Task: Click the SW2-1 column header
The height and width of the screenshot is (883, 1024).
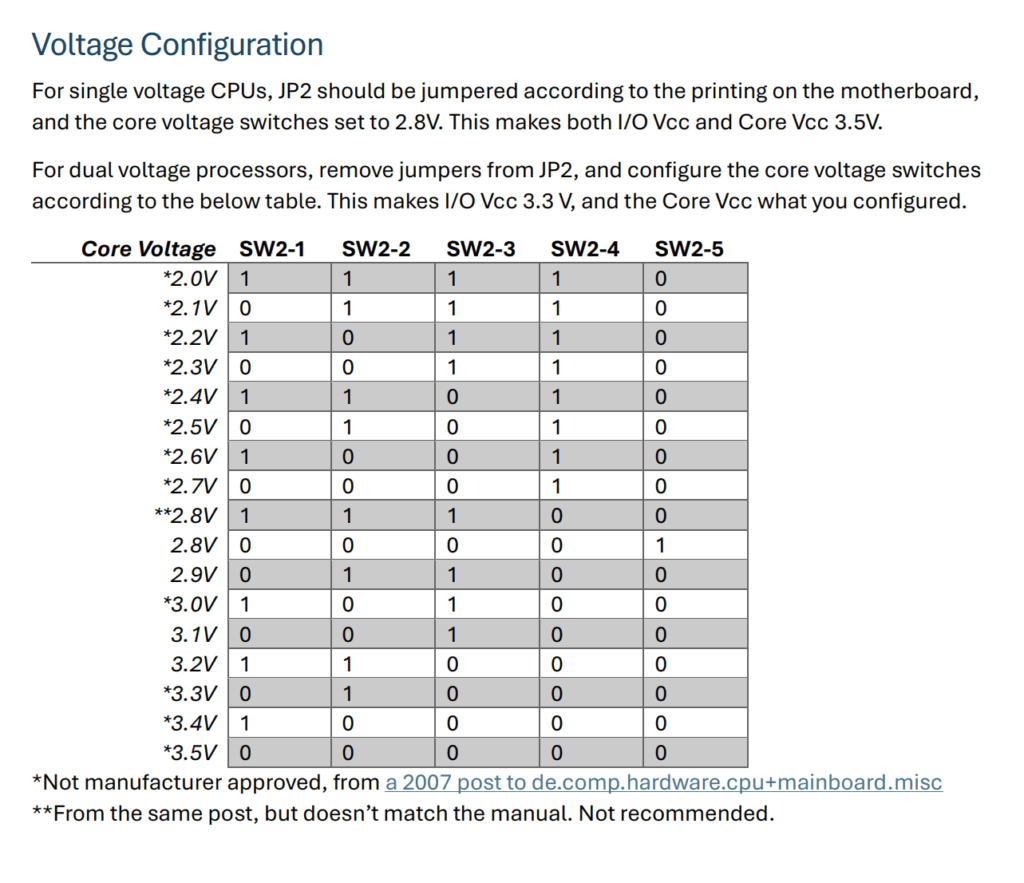Action: click(273, 249)
